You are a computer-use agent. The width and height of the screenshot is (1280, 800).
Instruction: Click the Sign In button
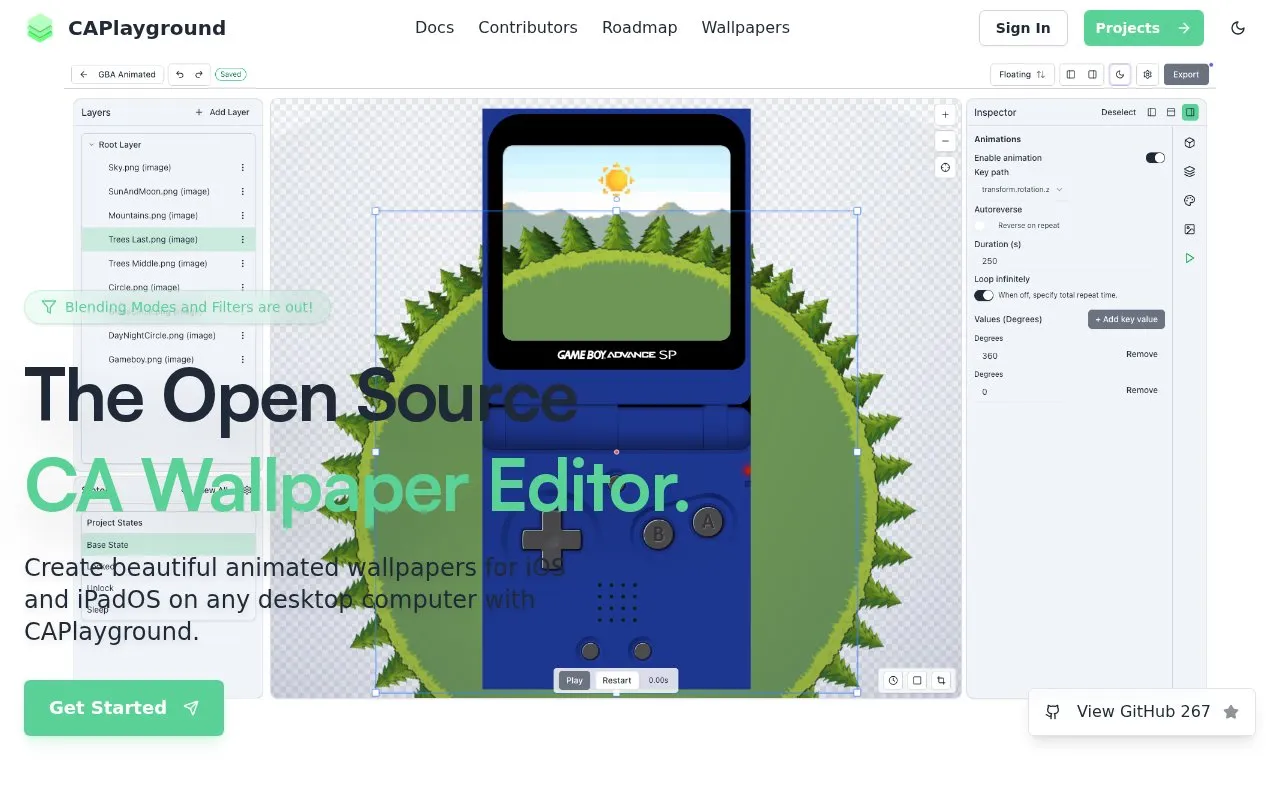tap(1023, 28)
